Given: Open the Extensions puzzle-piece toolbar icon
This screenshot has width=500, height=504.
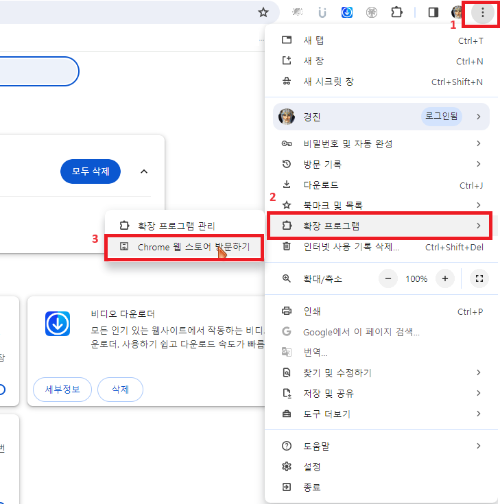Looking at the screenshot, I should point(396,13).
